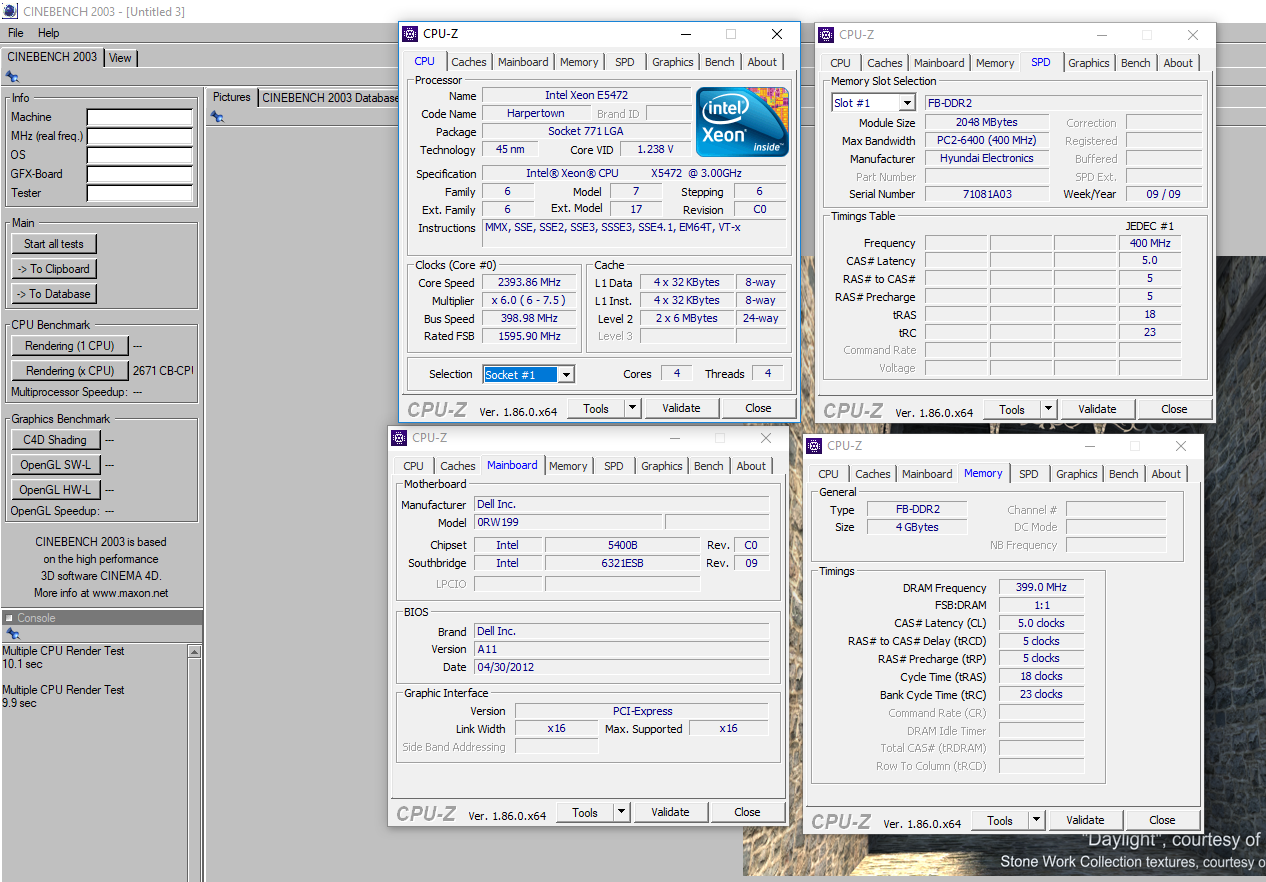Click Close button in Mainboard window
Screen dimensions: 1266x882
747,813
